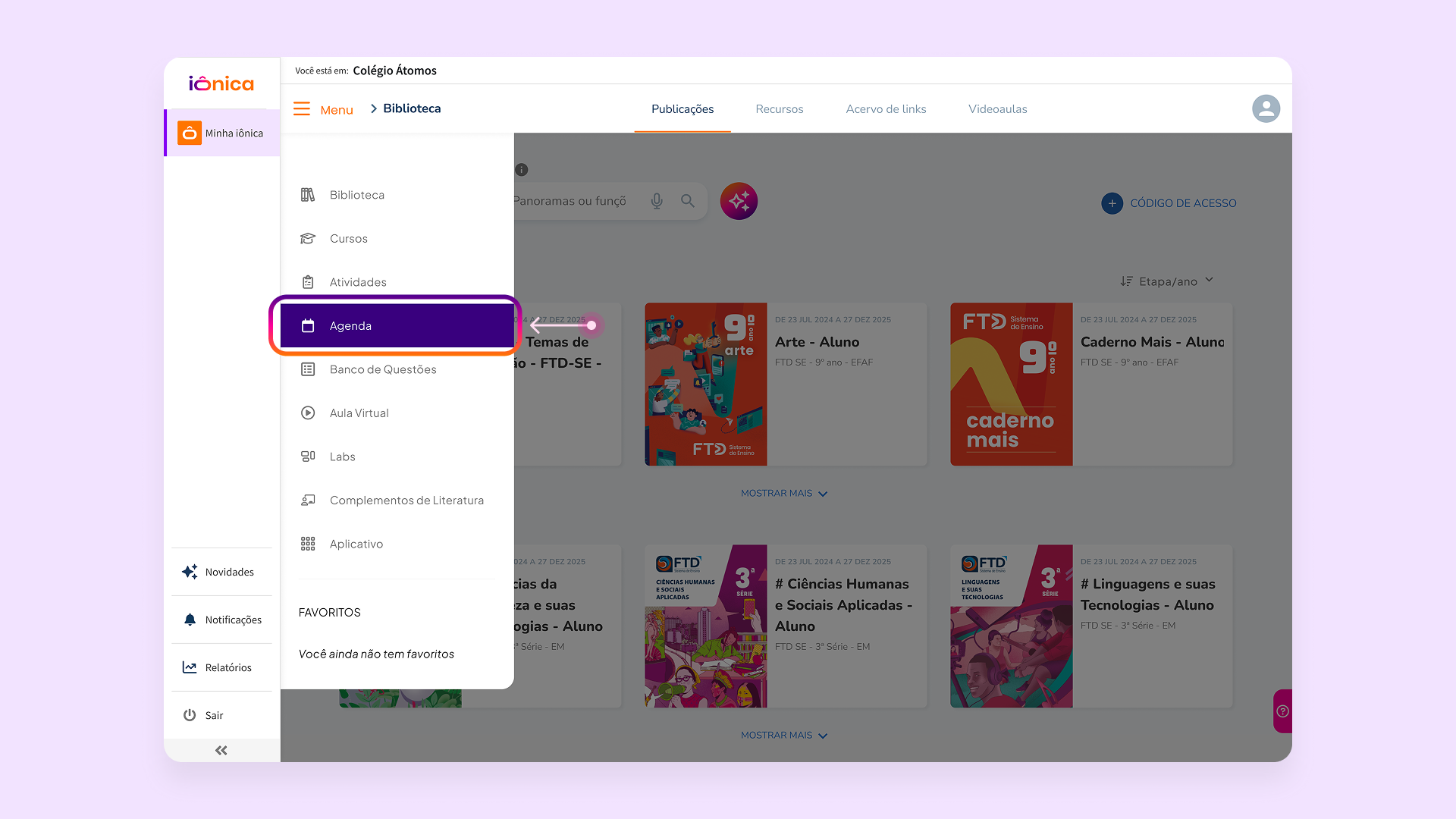The image size is (1456, 819).
Task: Expand first MOSTRAR MAIS under 9º ano
Action: [x=784, y=494]
